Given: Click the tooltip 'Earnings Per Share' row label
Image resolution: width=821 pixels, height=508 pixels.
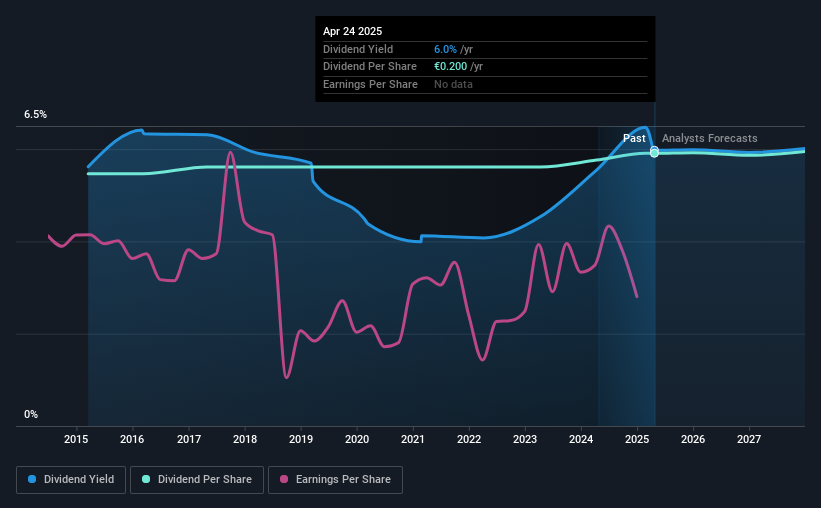Looking at the screenshot, I should click(x=370, y=84).
